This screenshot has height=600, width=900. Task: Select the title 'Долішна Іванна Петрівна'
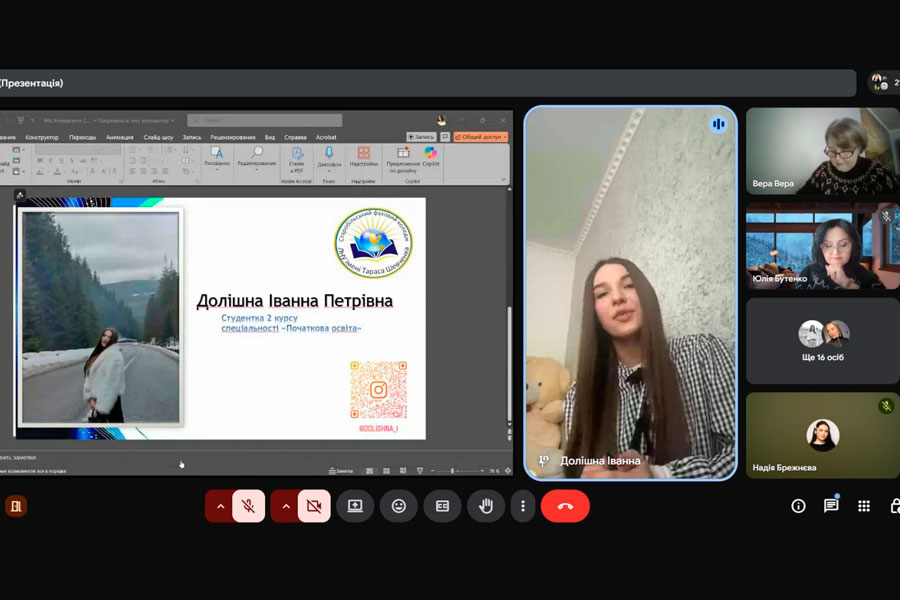pos(294,301)
